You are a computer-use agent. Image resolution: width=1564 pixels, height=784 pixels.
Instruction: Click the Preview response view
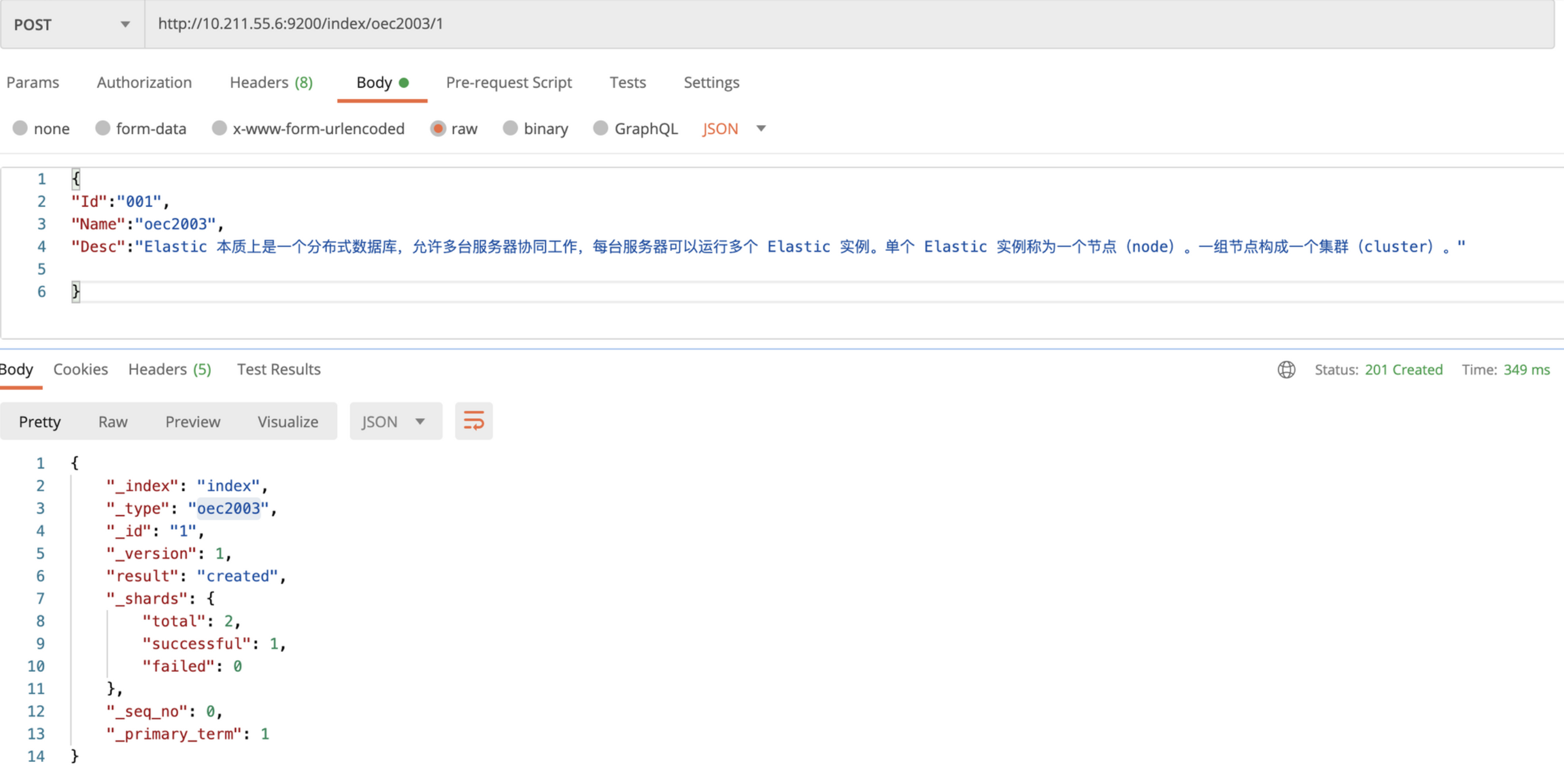[192, 421]
